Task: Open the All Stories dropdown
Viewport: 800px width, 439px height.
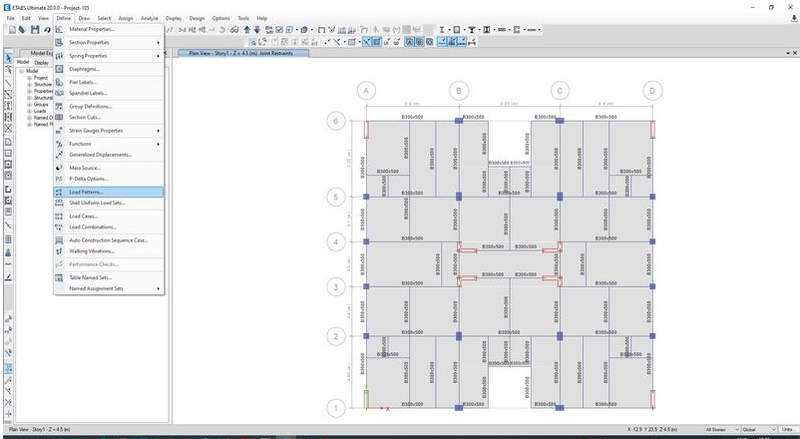Action: click(722, 430)
